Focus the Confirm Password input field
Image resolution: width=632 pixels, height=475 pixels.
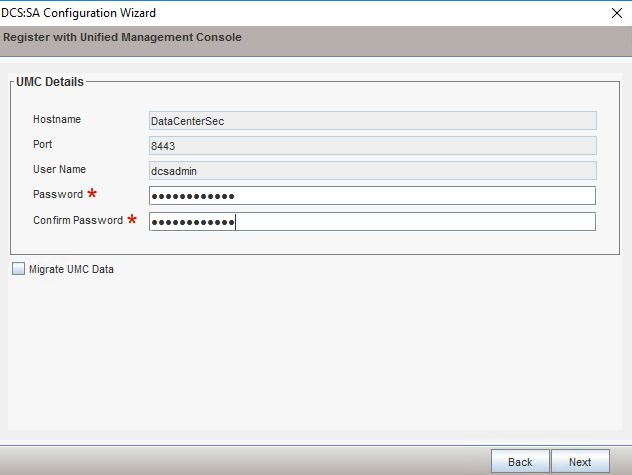pyautogui.click(x=372, y=221)
